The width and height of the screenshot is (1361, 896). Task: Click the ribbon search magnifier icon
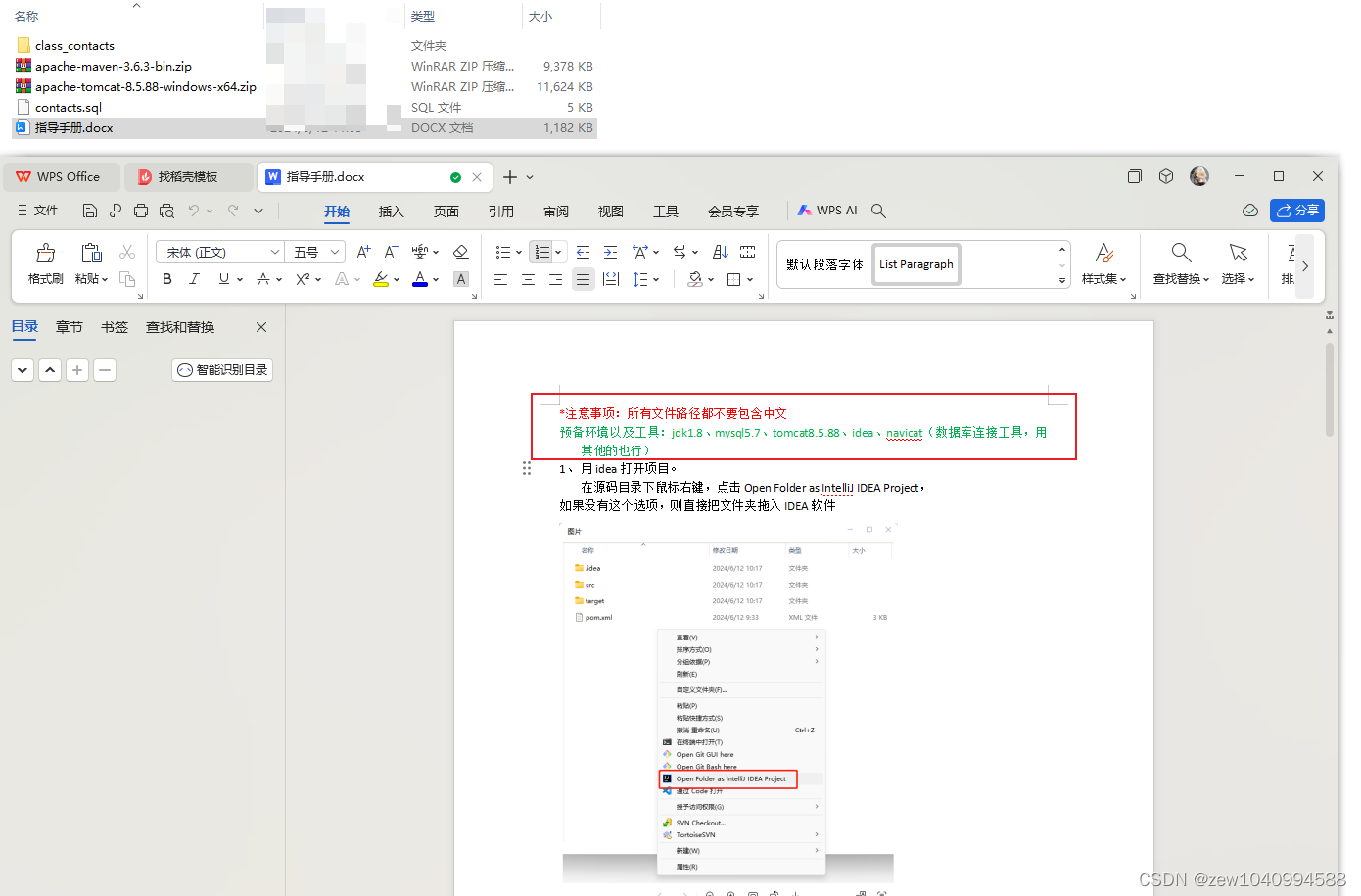point(879,211)
